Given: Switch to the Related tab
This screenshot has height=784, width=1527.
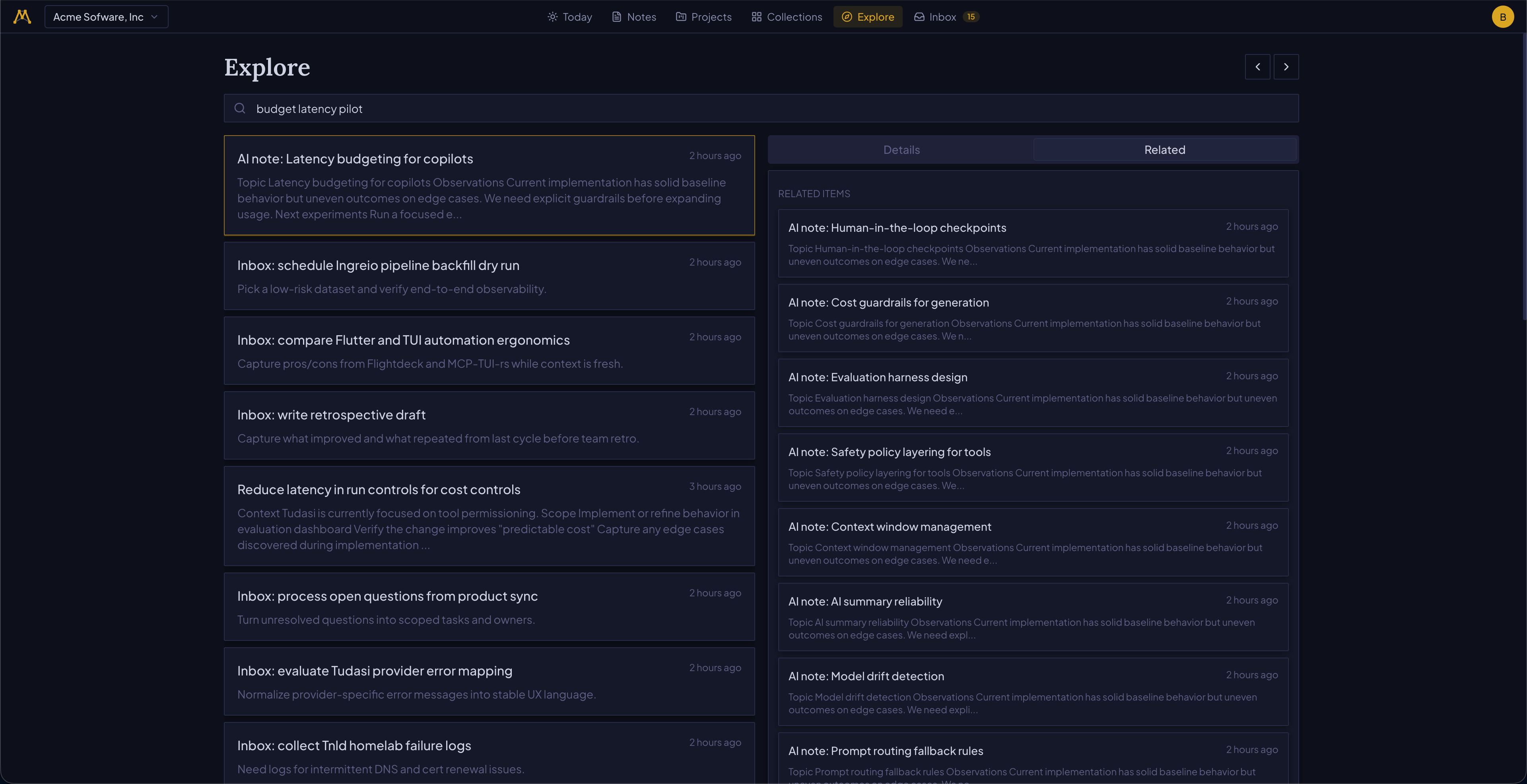Looking at the screenshot, I should click(1165, 149).
